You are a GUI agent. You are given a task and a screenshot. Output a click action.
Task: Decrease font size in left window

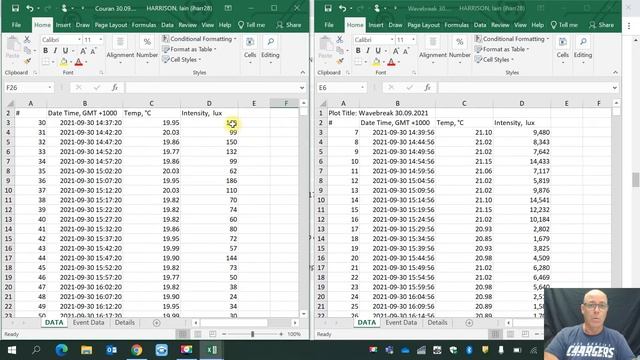pyautogui.click(x=93, y=51)
